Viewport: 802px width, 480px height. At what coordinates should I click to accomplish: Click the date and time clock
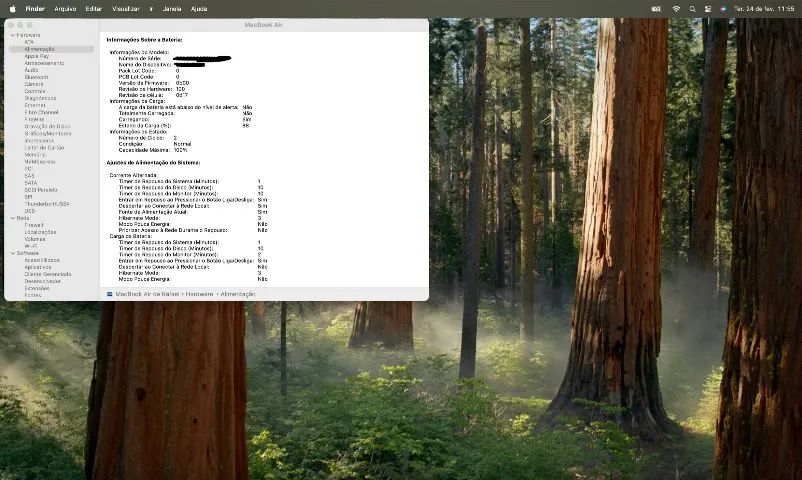(x=764, y=9)
